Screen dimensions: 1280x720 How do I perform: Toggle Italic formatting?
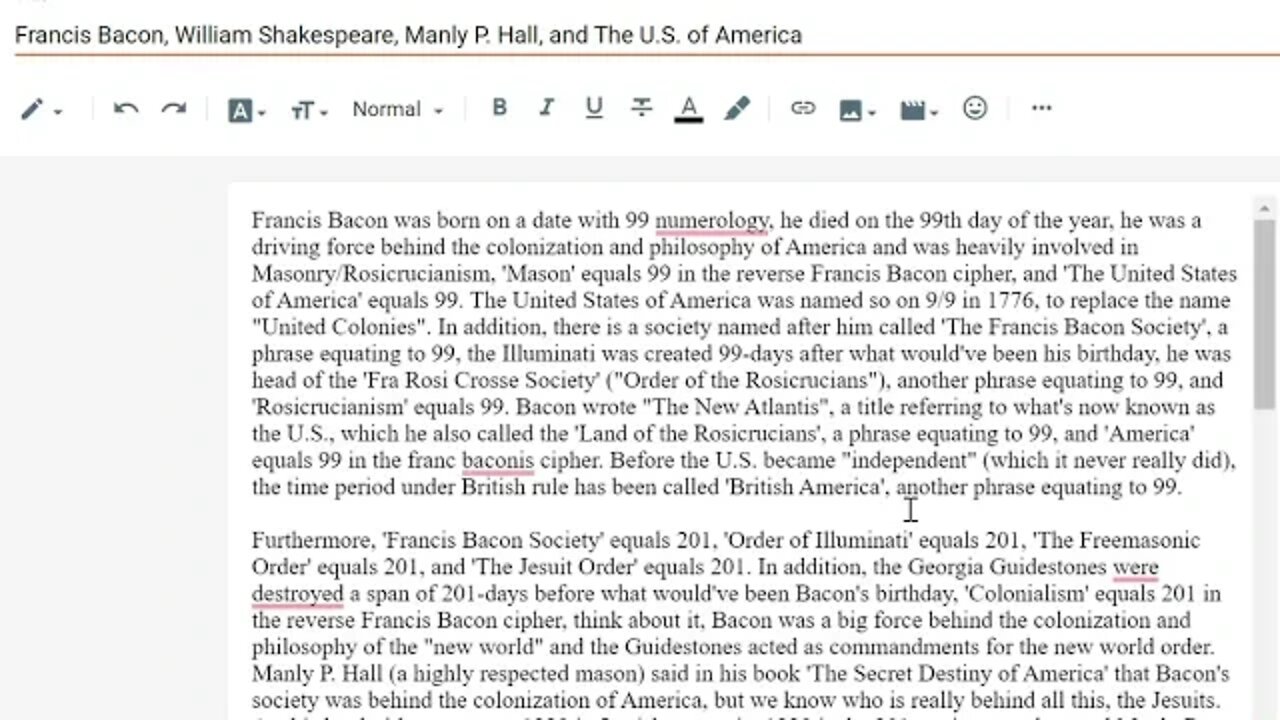[546, 108]
